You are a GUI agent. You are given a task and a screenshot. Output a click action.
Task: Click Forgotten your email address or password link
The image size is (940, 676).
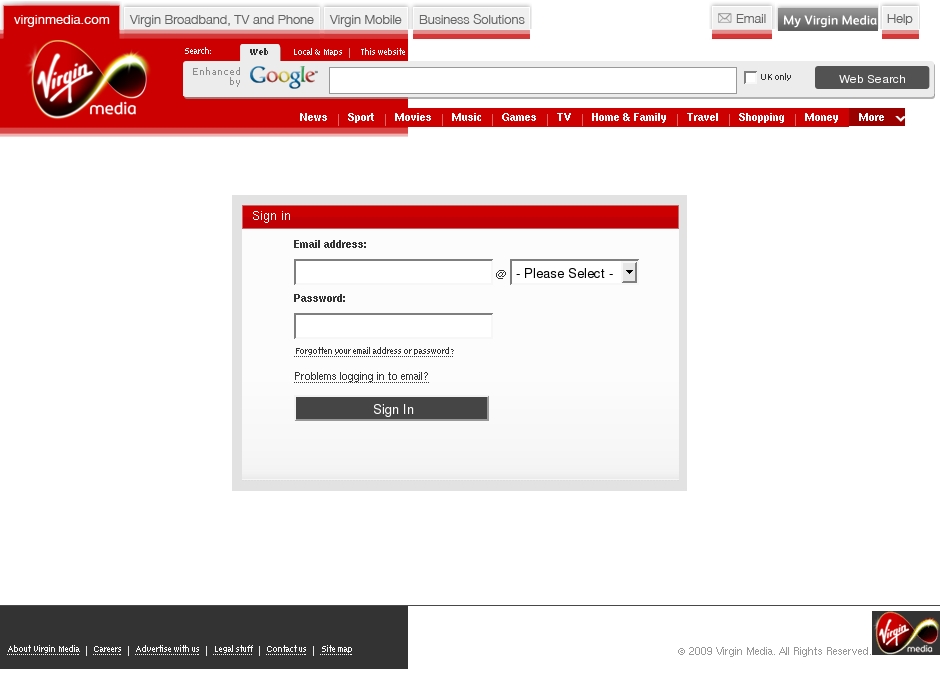click(x=374, y=351)
